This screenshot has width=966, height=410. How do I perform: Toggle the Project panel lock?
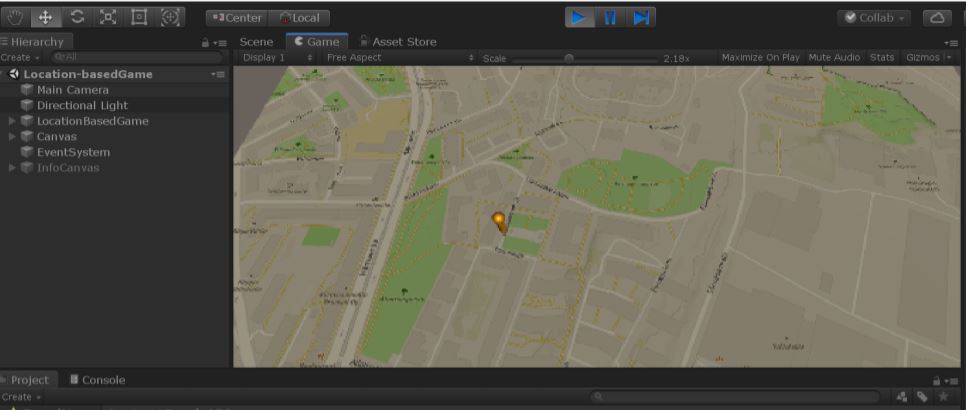click(x=936, y=381)
